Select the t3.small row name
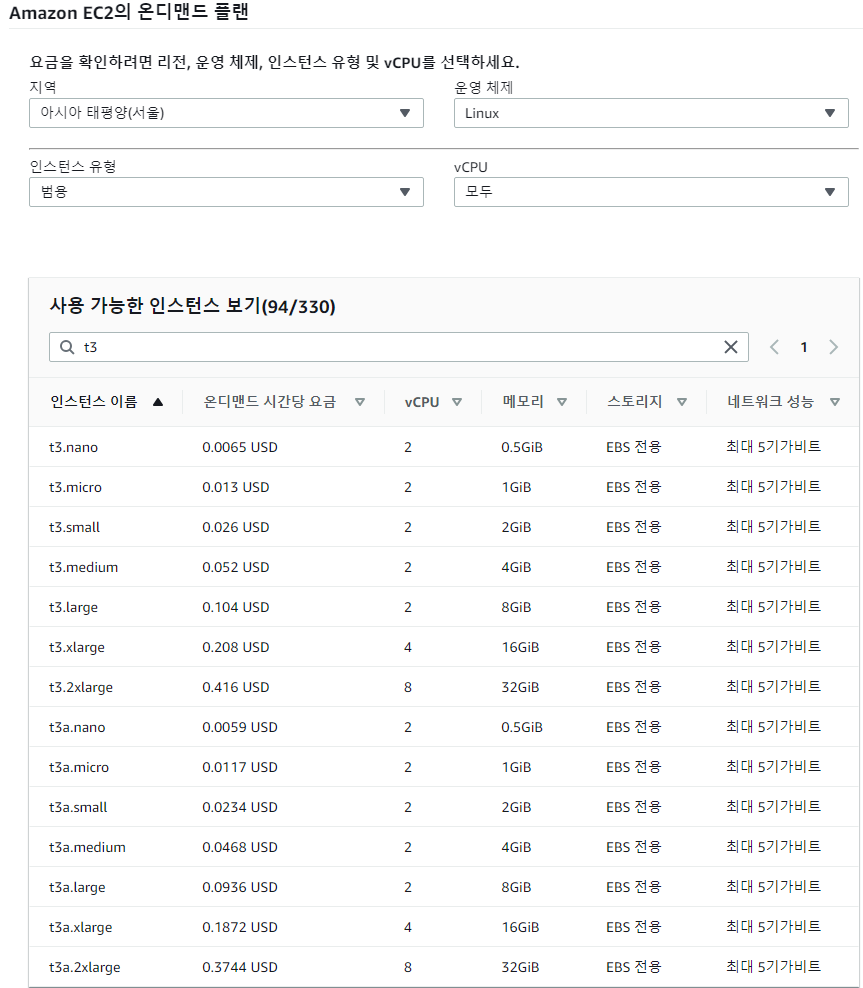Viewport: 863px width, 988px height. point(74,527)
